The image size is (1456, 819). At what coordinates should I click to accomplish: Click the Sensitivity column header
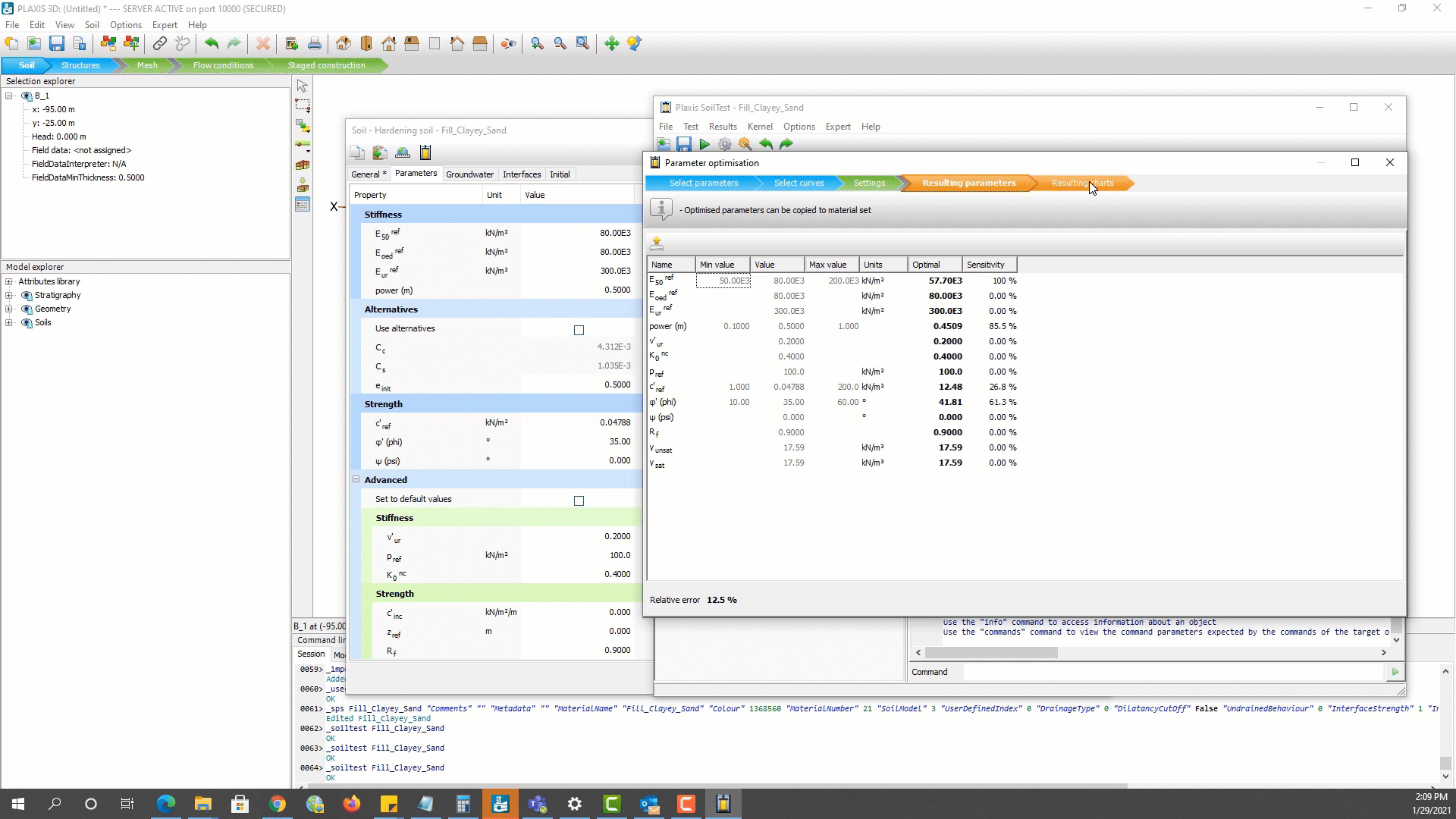989,265
